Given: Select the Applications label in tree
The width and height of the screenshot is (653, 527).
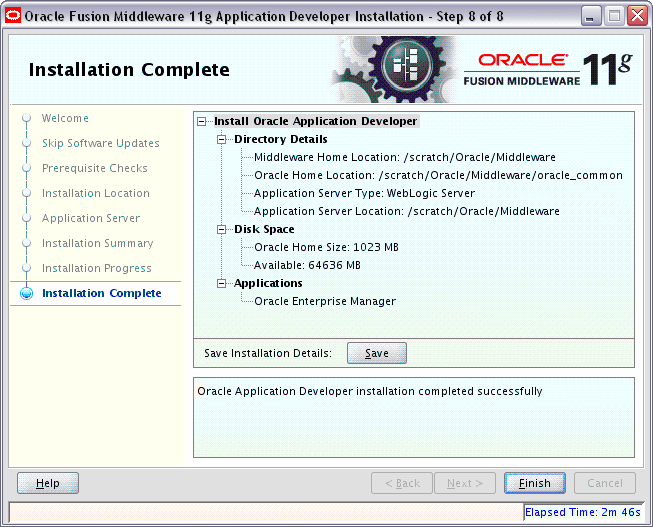Looking at the screenshot, I should point(268,283).
